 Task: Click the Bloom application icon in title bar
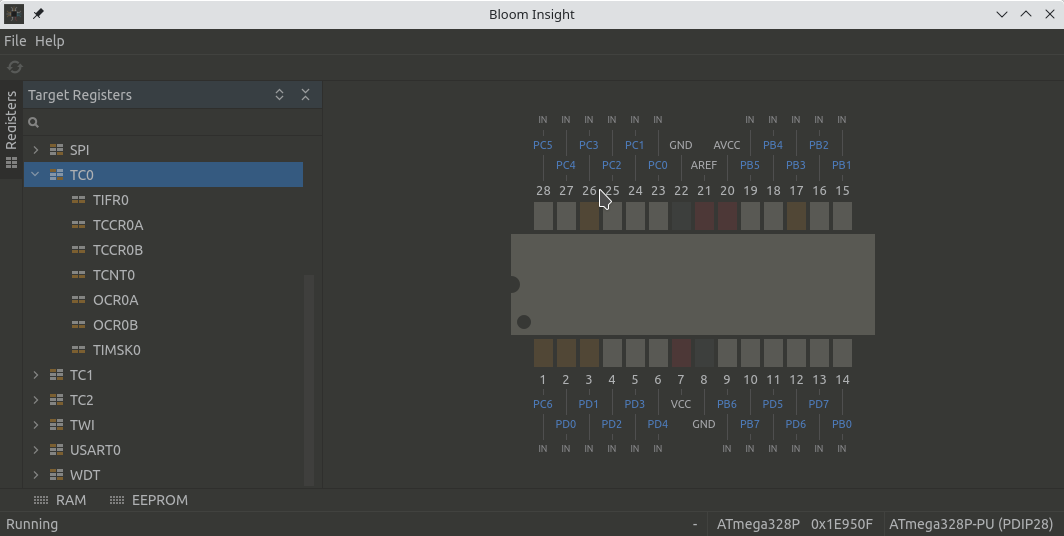click(x=14, y=14)
